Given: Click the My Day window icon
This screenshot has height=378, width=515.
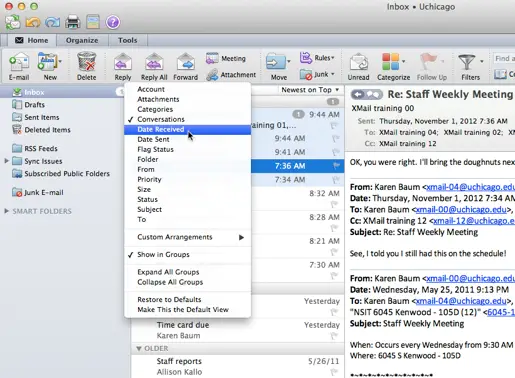Looking at the screenshot, I should coord(93,22).
